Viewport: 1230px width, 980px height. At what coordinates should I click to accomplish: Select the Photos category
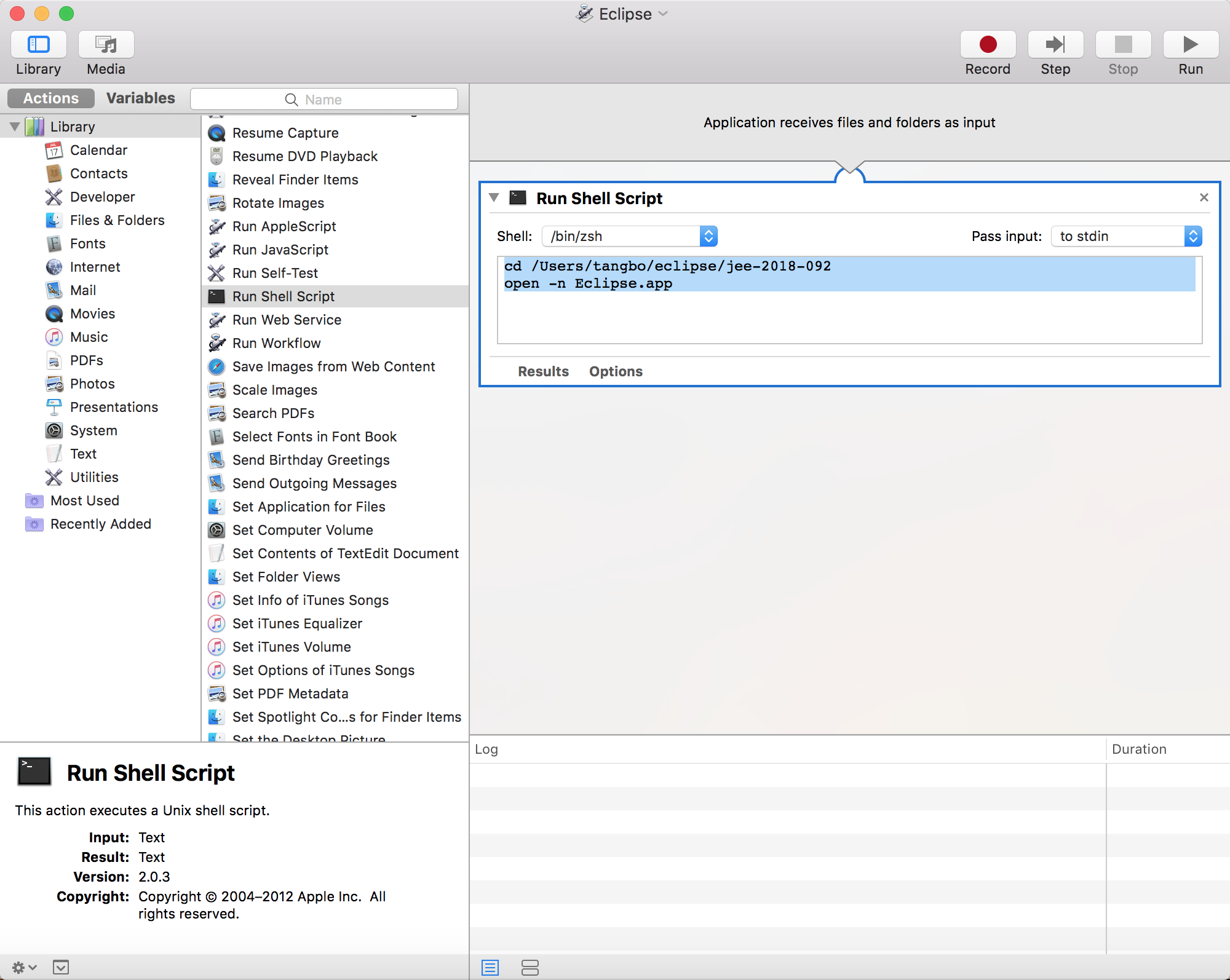92,384
